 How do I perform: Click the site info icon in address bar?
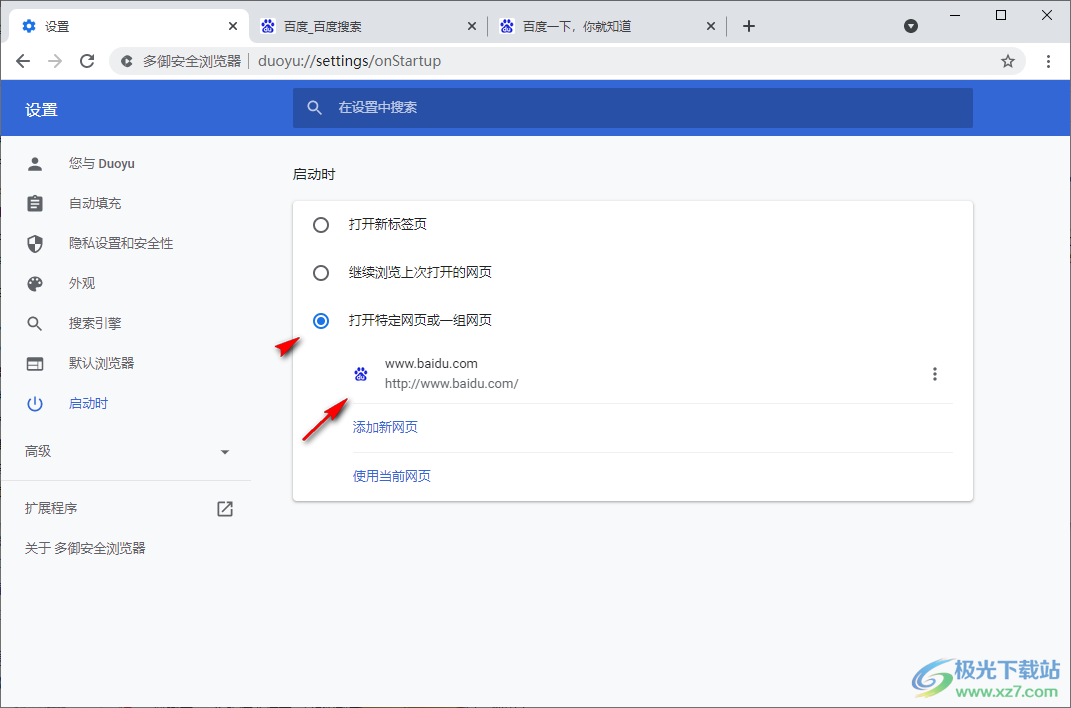click(127, 61)
